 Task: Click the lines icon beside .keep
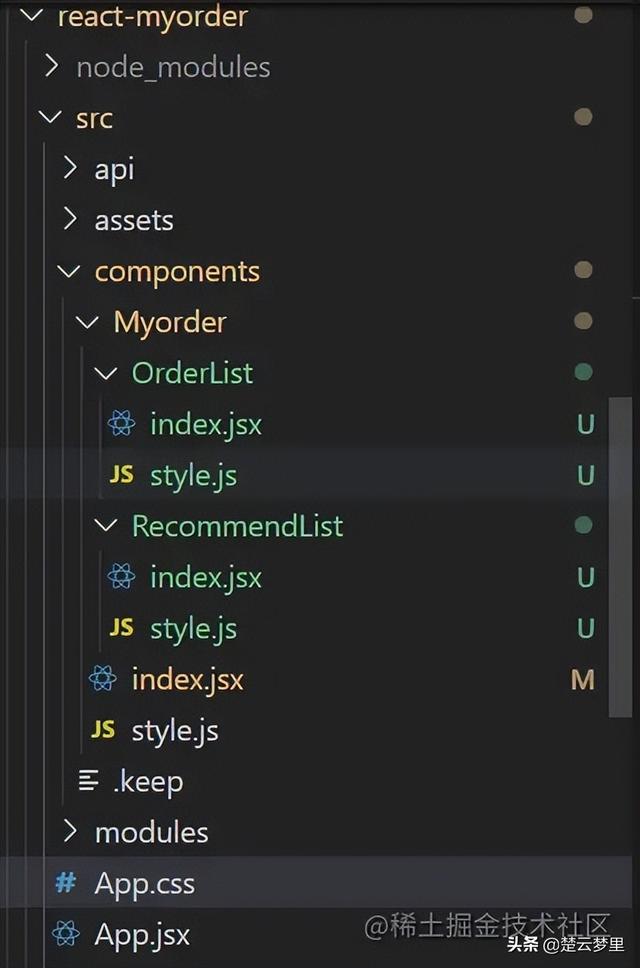[89, 781]
